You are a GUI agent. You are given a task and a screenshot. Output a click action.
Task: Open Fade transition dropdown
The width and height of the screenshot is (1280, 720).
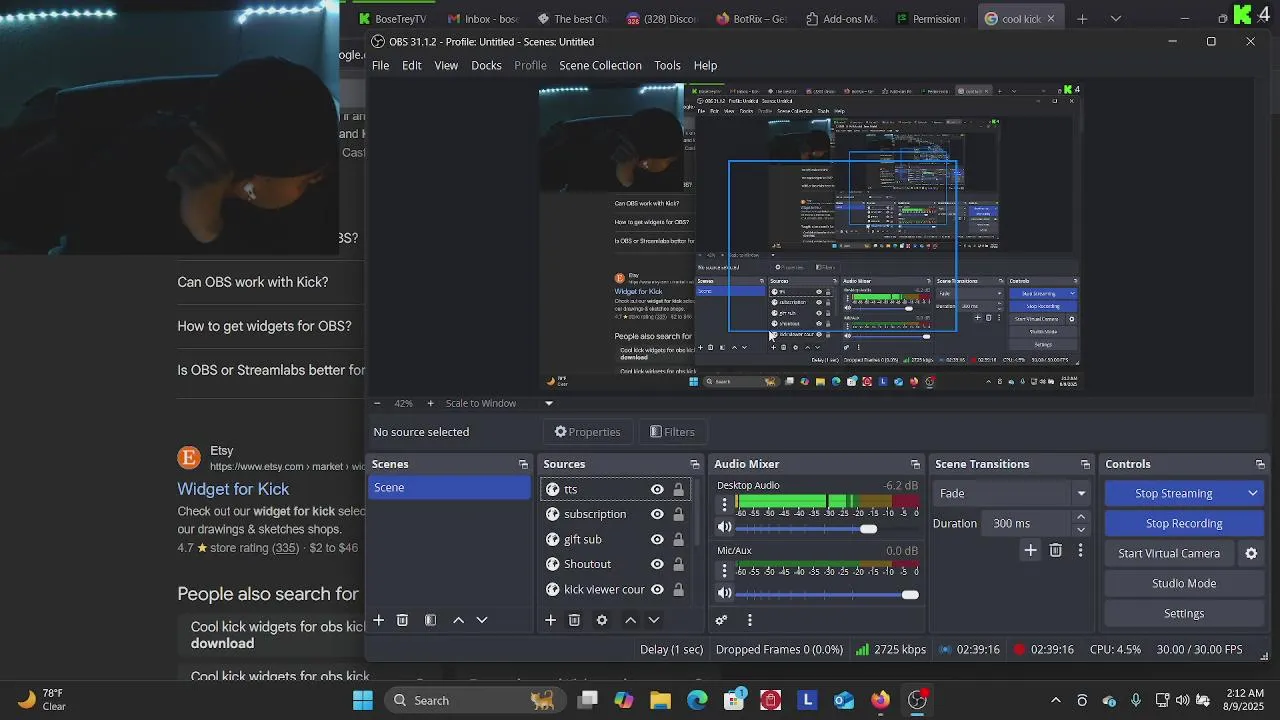[x=1012, y=493]
